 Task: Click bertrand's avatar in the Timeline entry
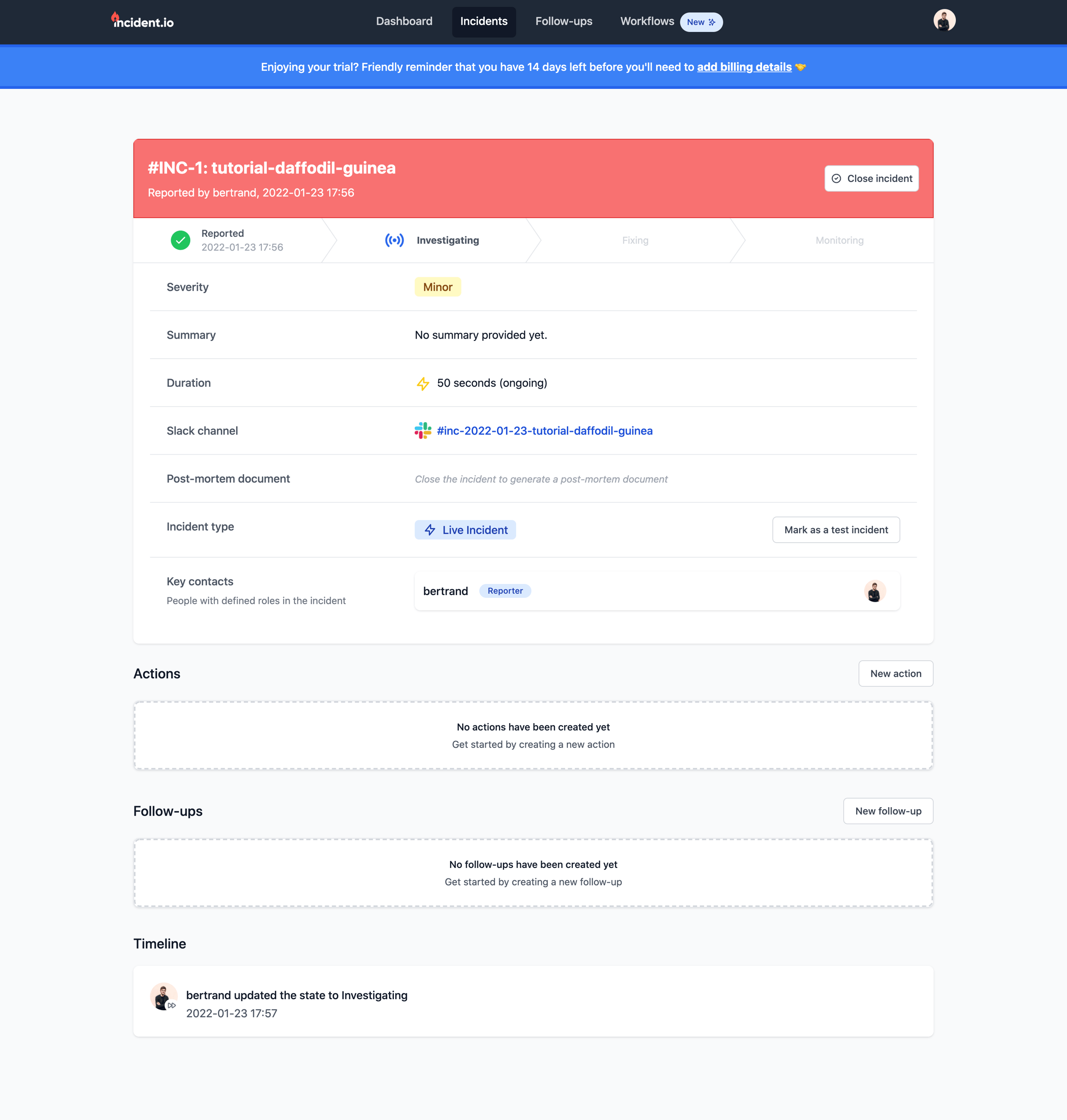[163, 996]
